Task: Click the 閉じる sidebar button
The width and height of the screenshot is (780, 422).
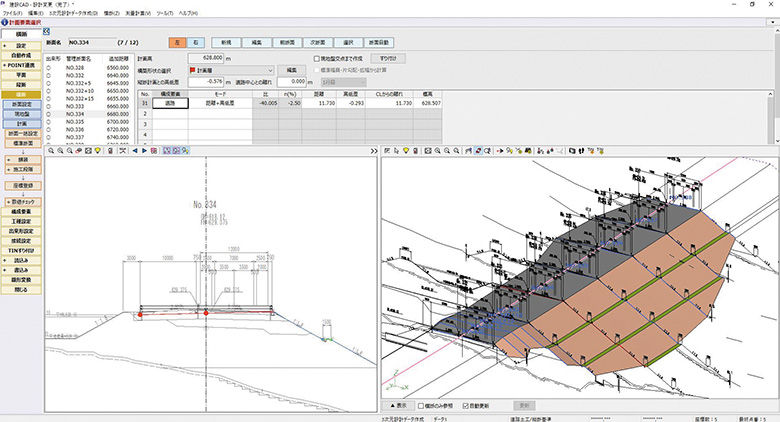Action: pyautogui.click(x=21, y=290)
